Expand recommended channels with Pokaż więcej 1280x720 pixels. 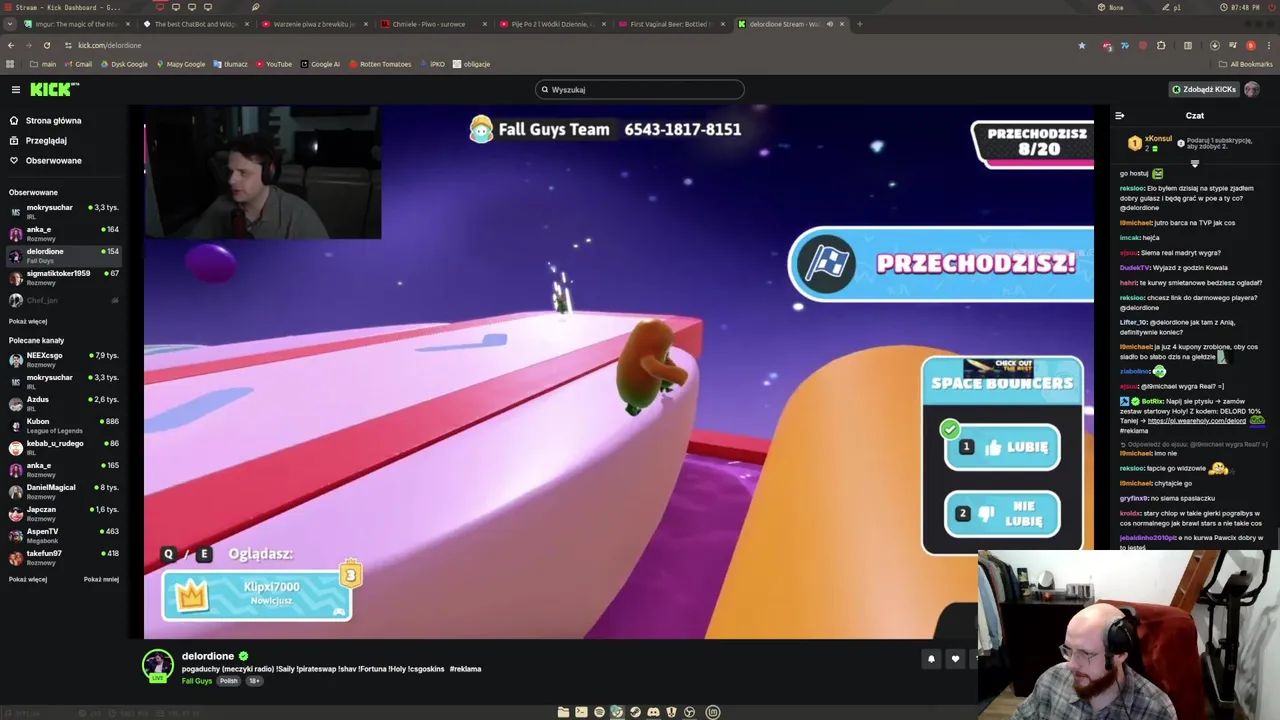[x=28, y=580]
